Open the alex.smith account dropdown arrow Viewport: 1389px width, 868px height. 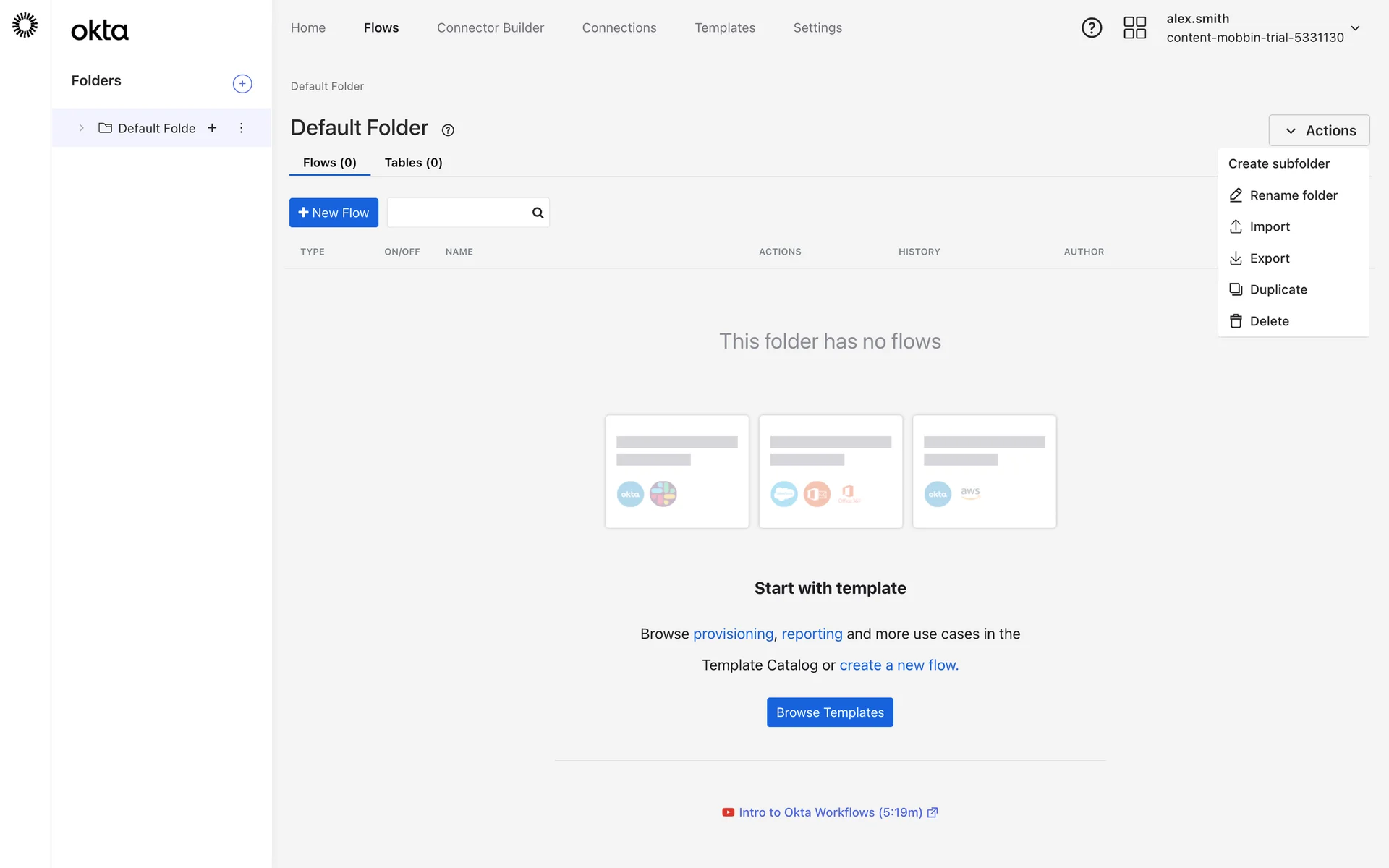(x=1355, y=29)
